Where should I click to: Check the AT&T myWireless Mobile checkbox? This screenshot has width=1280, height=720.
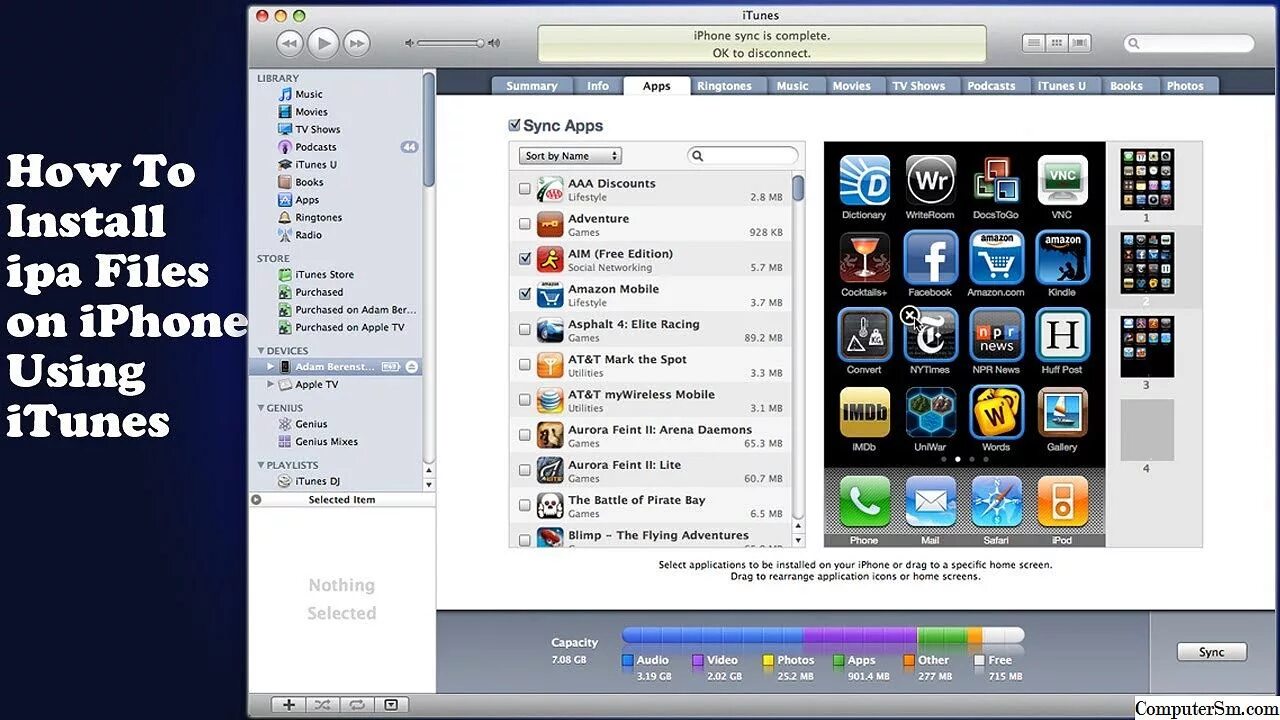(x=525, y=400)
